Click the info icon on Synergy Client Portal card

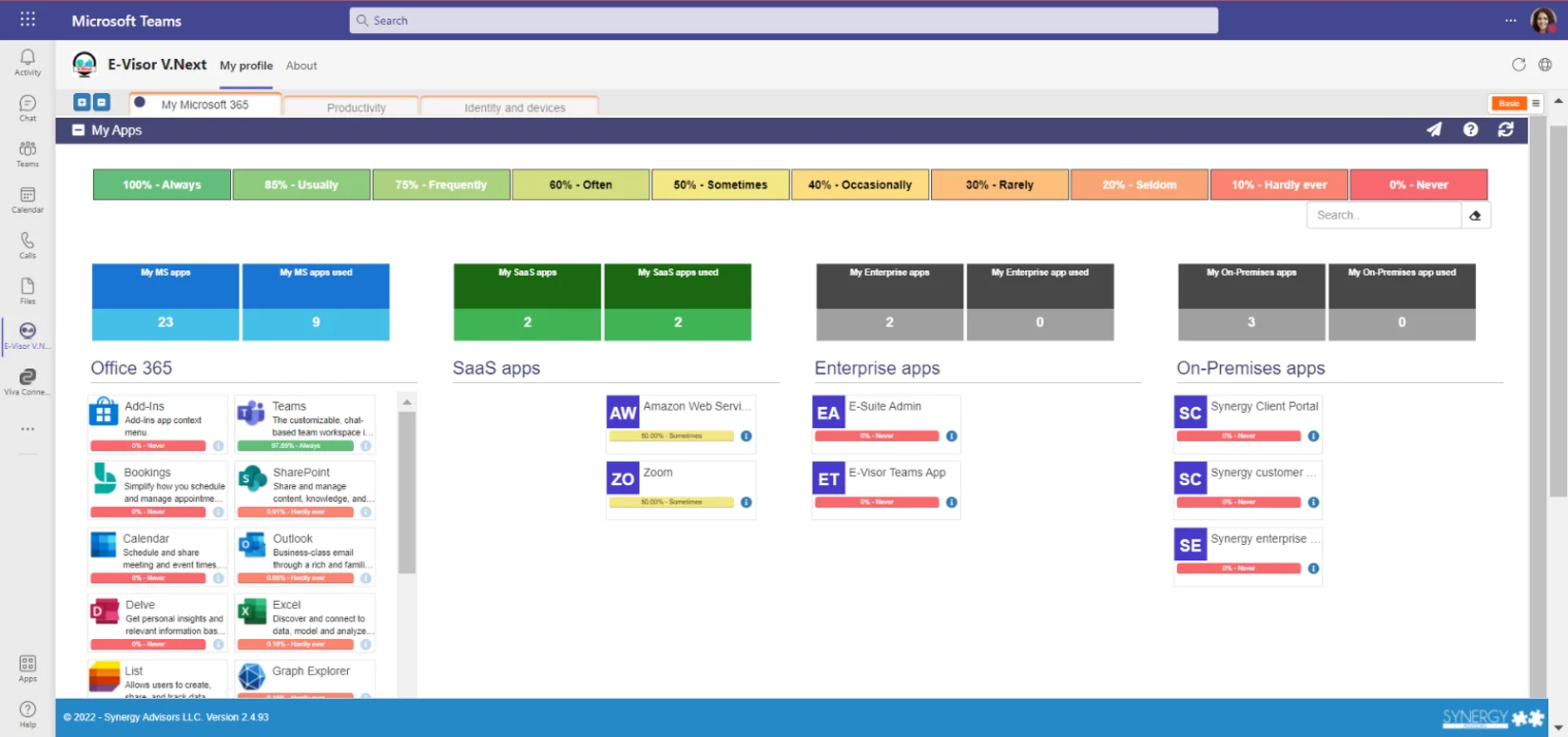click(1313, 436)
